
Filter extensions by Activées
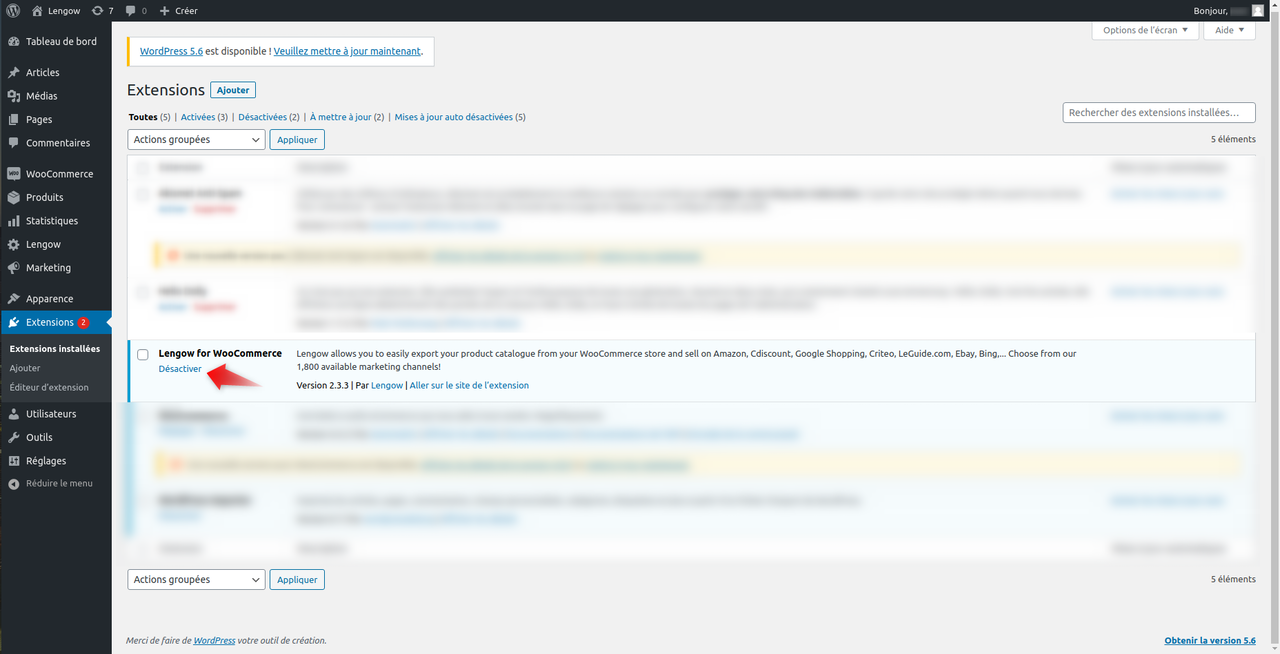pyautogui.click(x=198, y=117)
